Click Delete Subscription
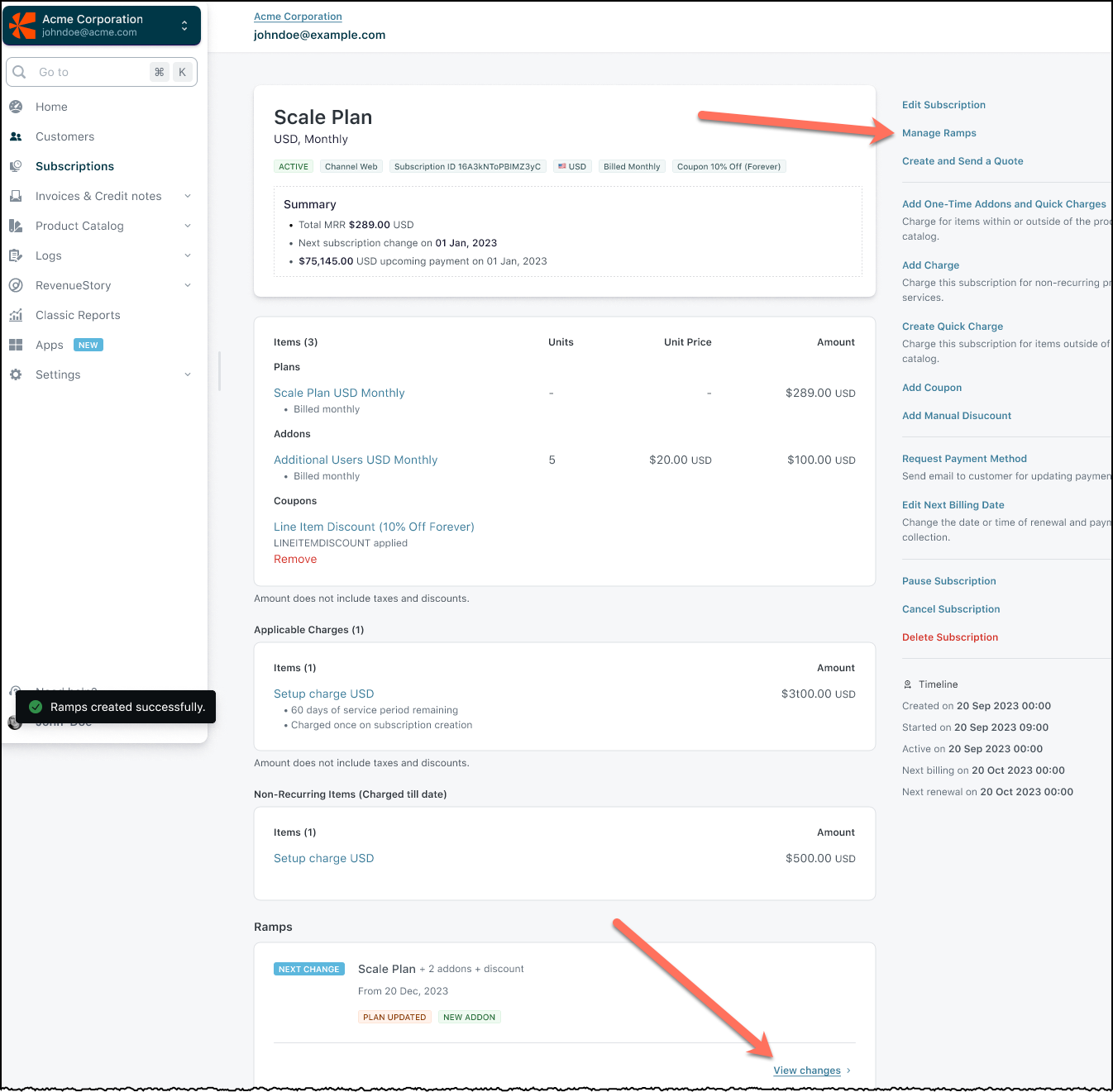Screen dimensions: 1113x1092 tap(949, 637)
